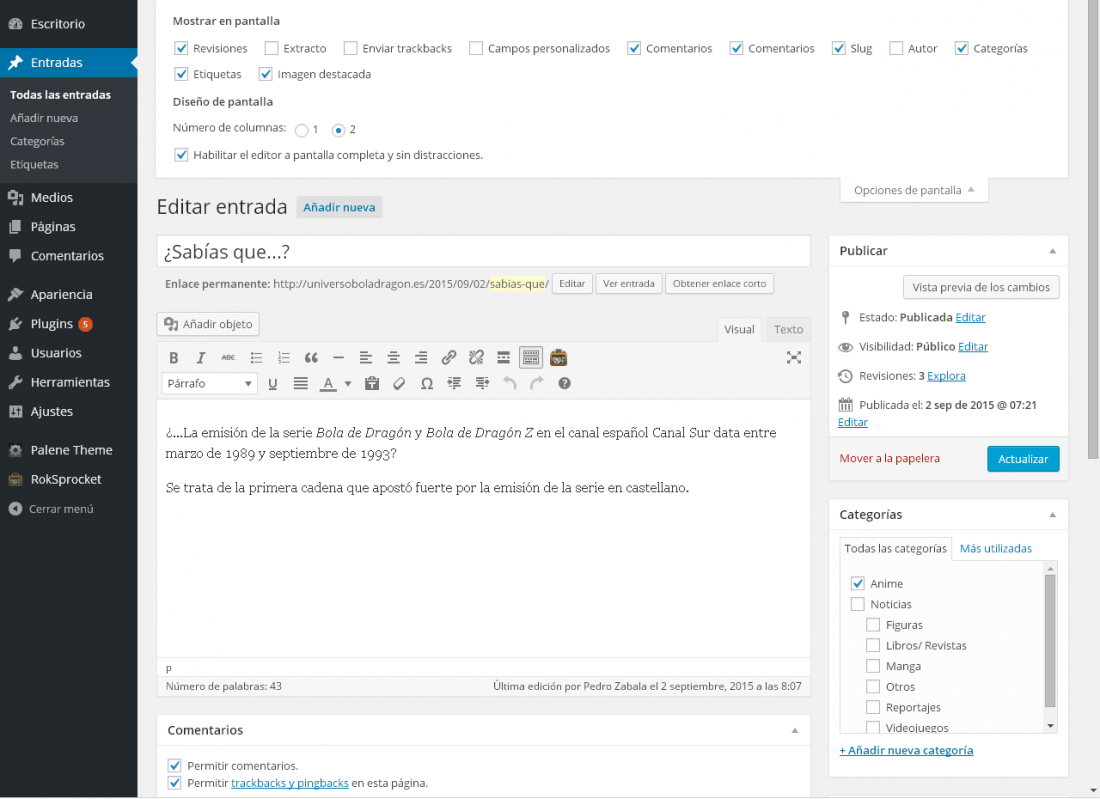Screen dimensions: 1100x799
Task: Switch to the Texto editor tab
Action: pos(788,330)
